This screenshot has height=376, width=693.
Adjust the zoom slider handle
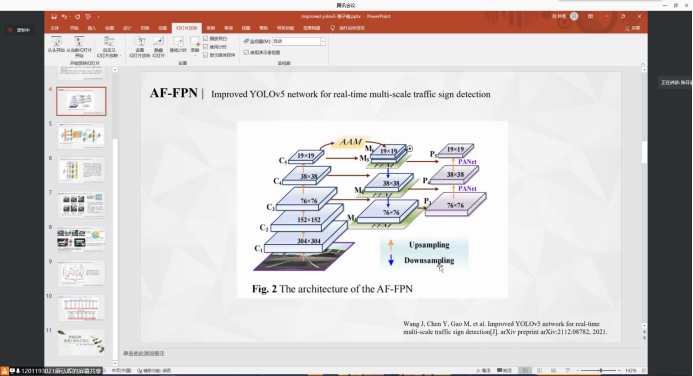coord(600,371)
